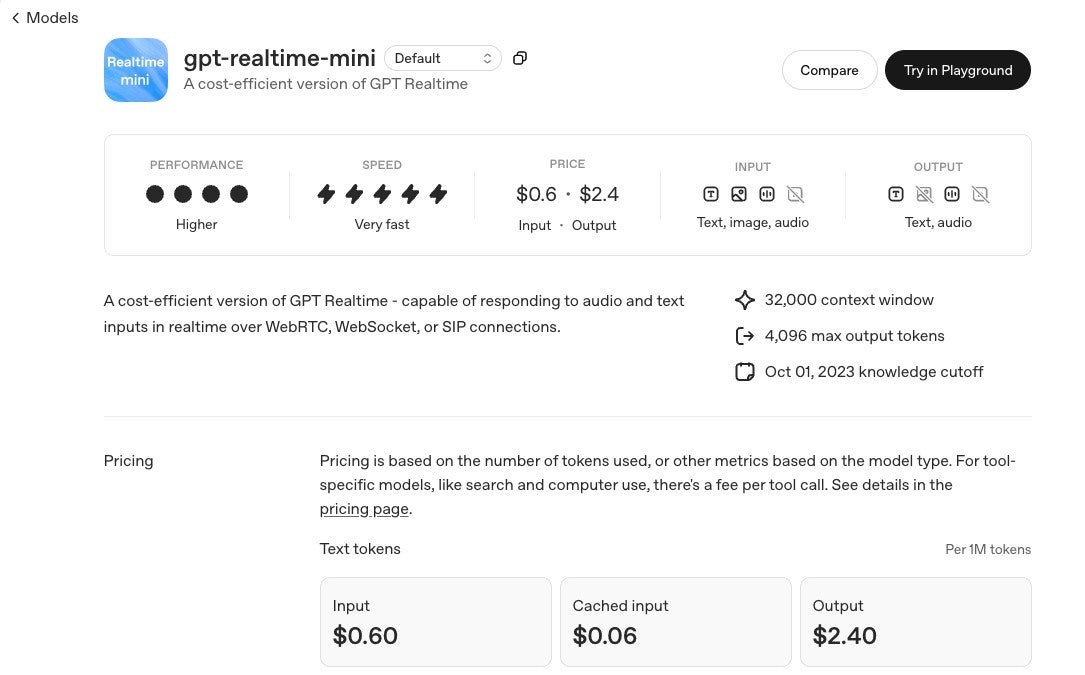
Task: Click the text output modality icon
Action: (896, 194)
